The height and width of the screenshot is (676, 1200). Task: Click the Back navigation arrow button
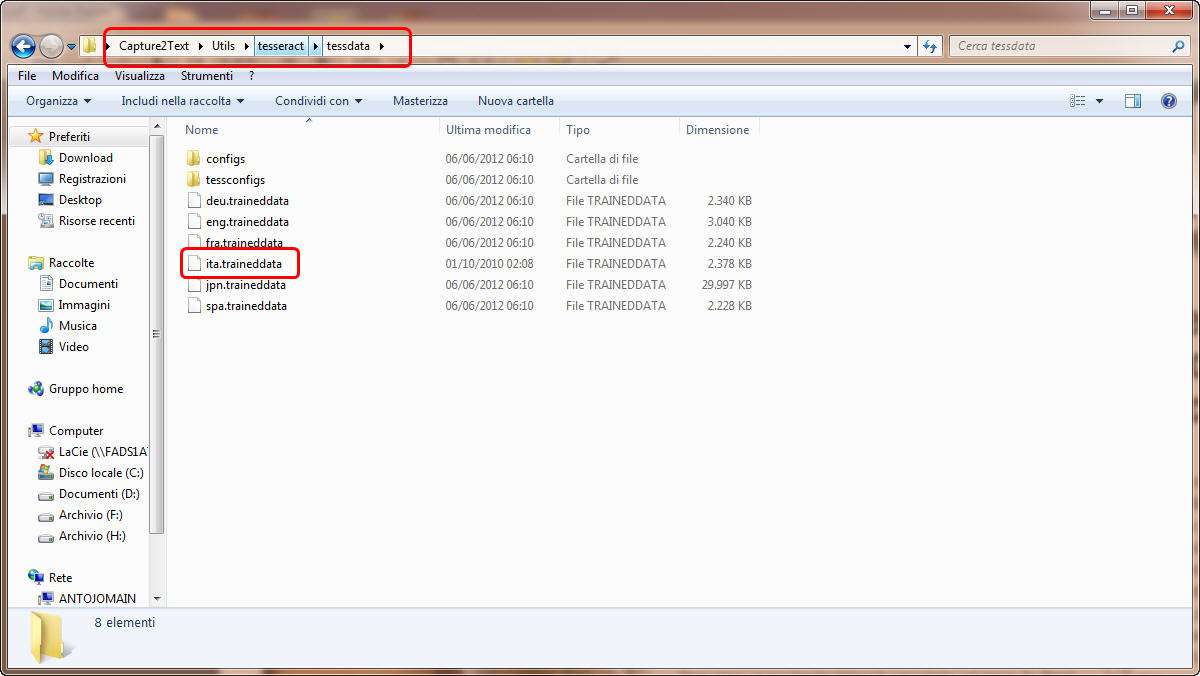(x=23, y=46)
